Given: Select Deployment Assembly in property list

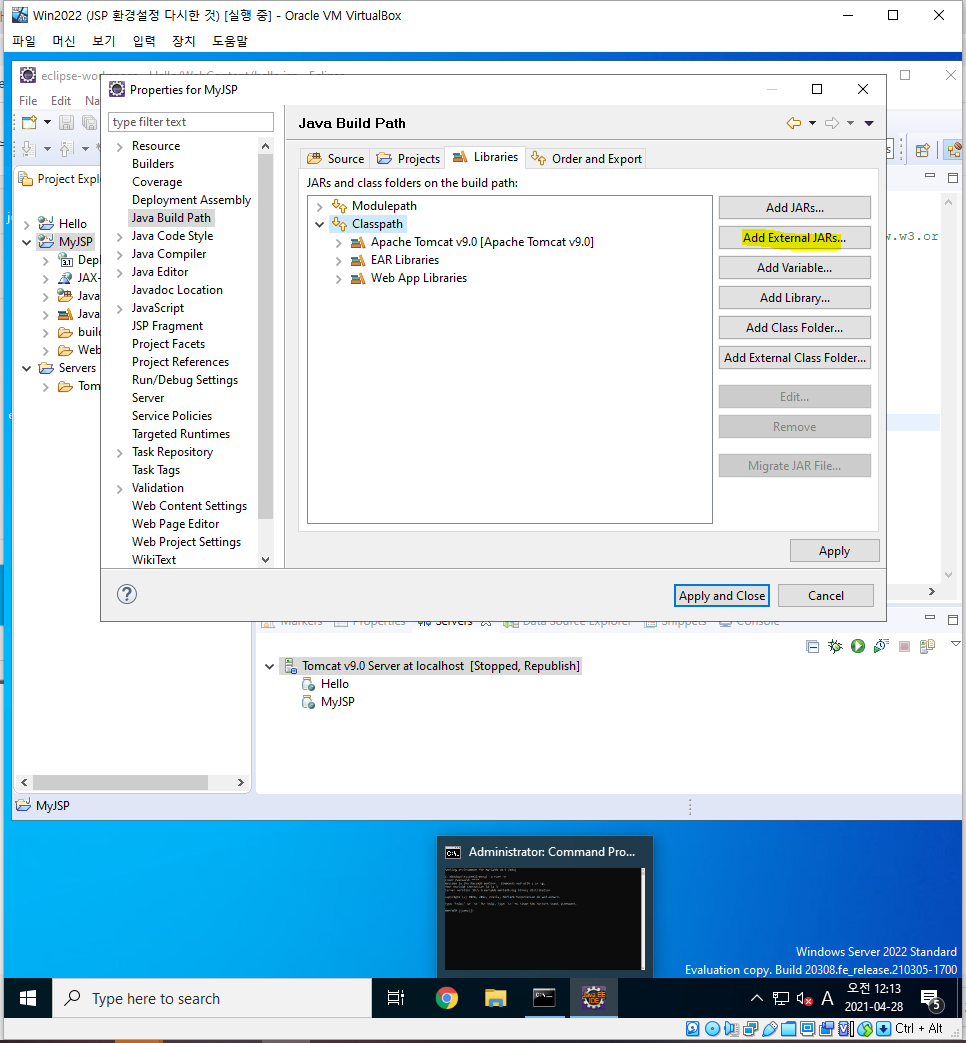Looking at the screenshot, I should click(x=191, y=200).
